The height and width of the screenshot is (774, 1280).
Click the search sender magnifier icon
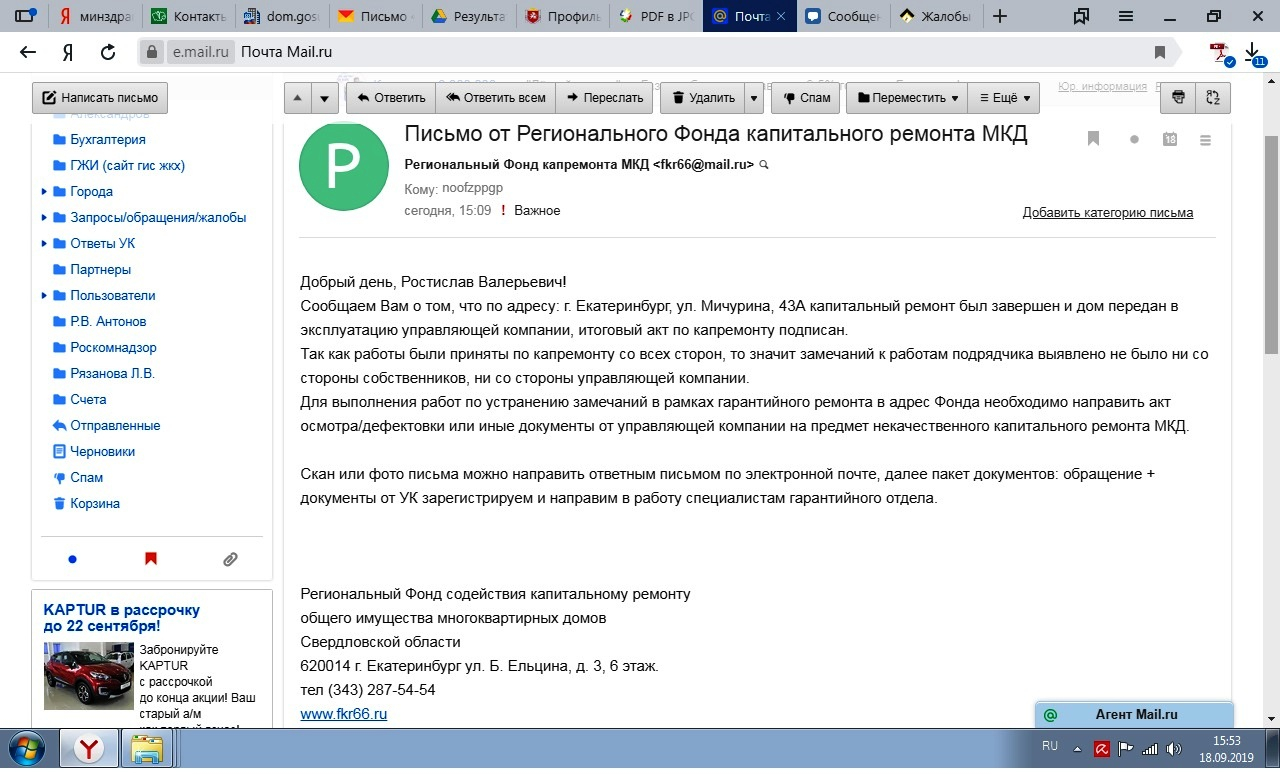click(x=764, y=164)
